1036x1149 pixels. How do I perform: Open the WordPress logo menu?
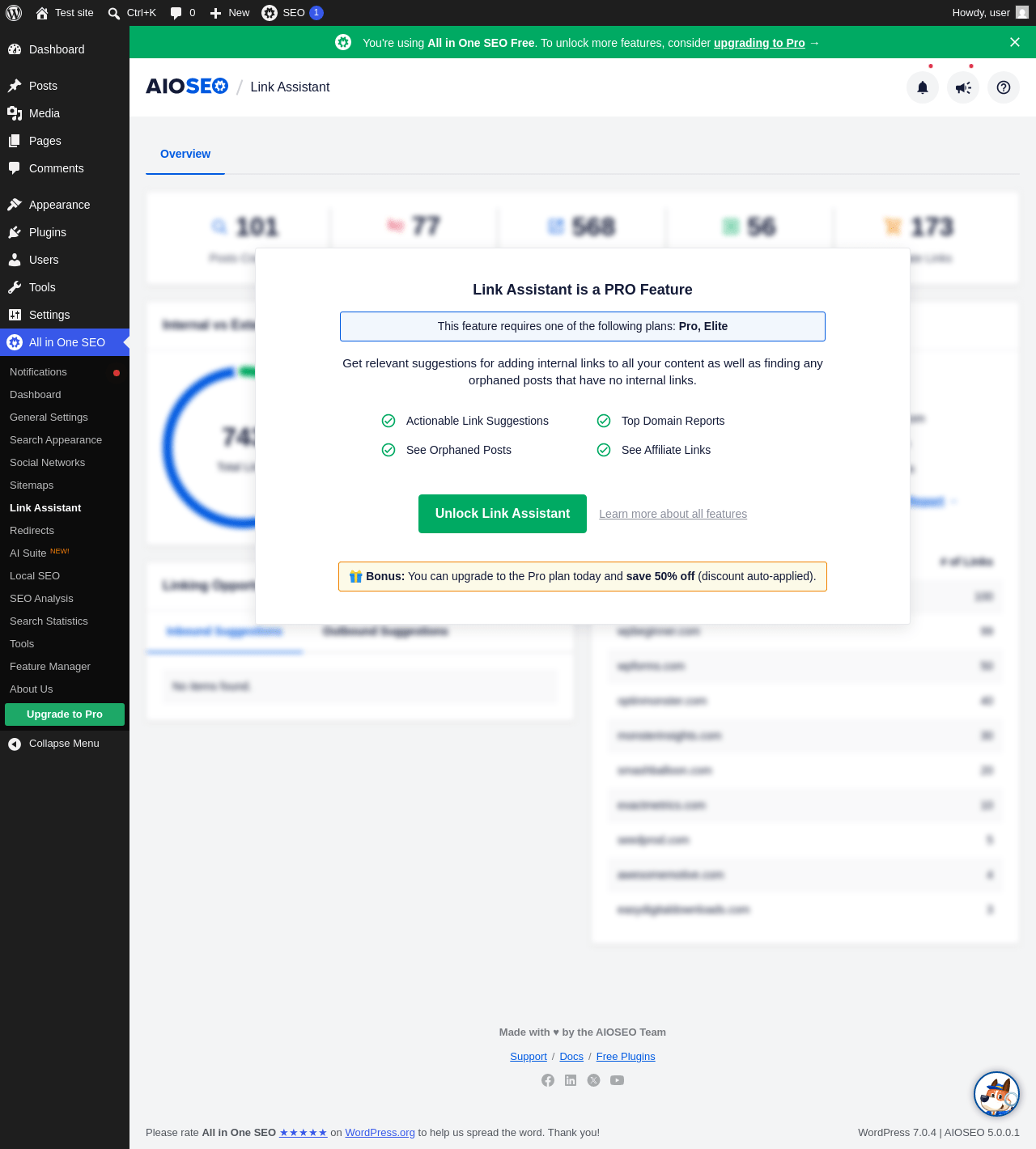[x=14, y=13]
